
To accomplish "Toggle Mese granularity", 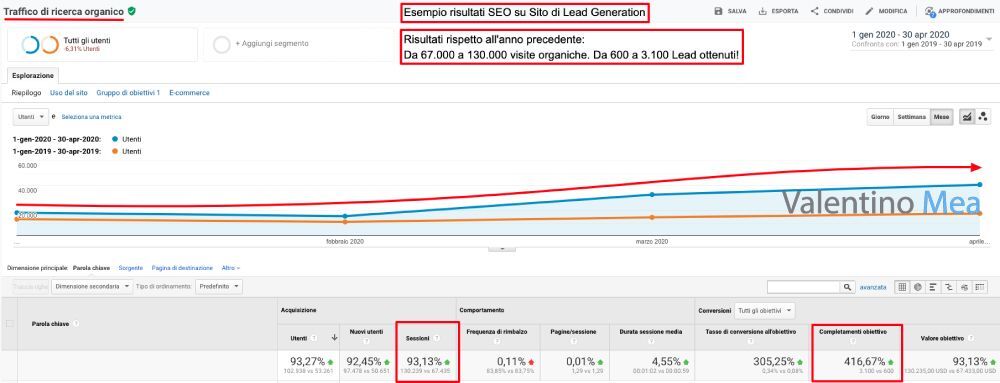I will [941, 117].
